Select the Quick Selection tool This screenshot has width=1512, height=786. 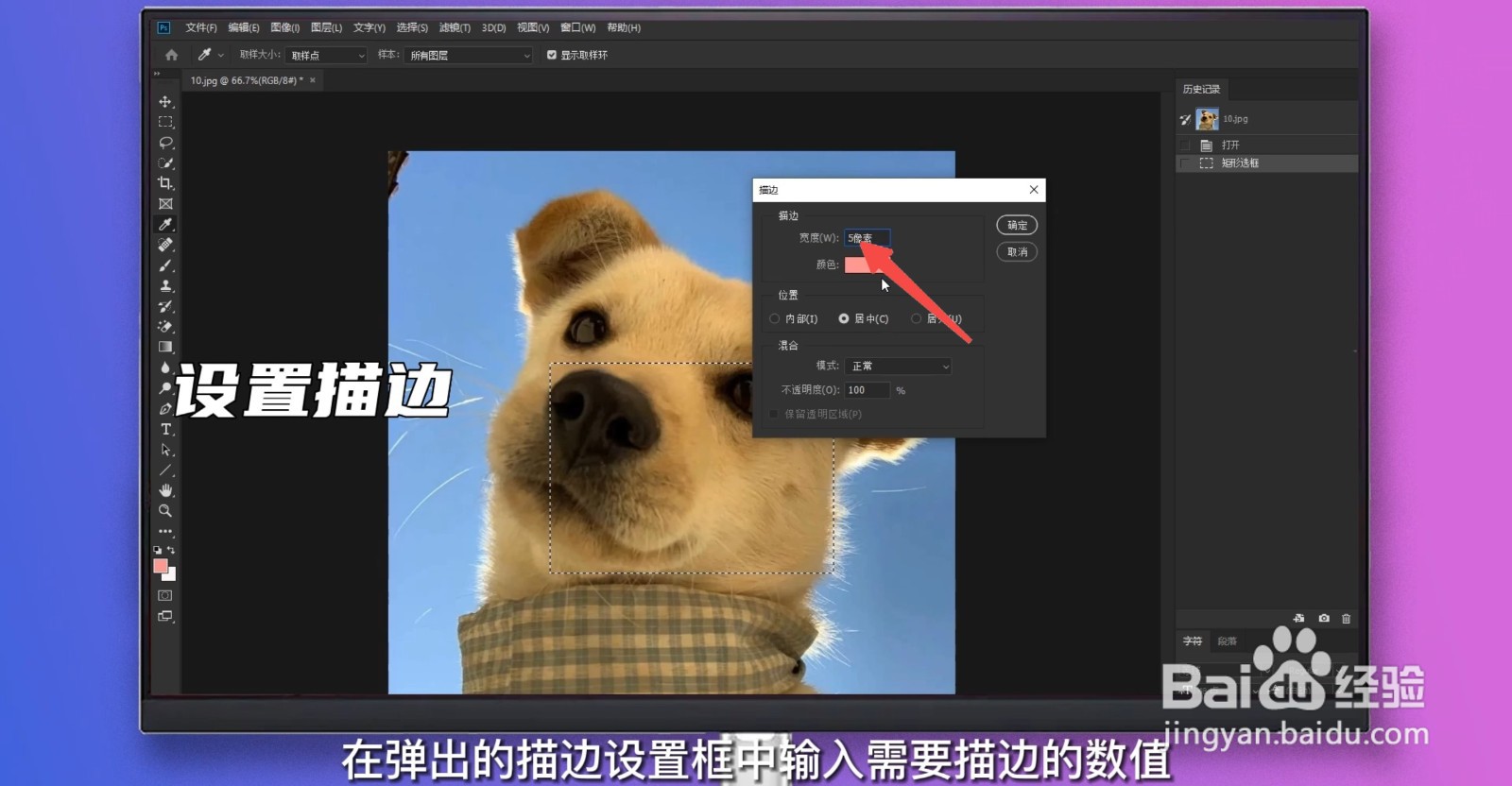click(165, 162)
